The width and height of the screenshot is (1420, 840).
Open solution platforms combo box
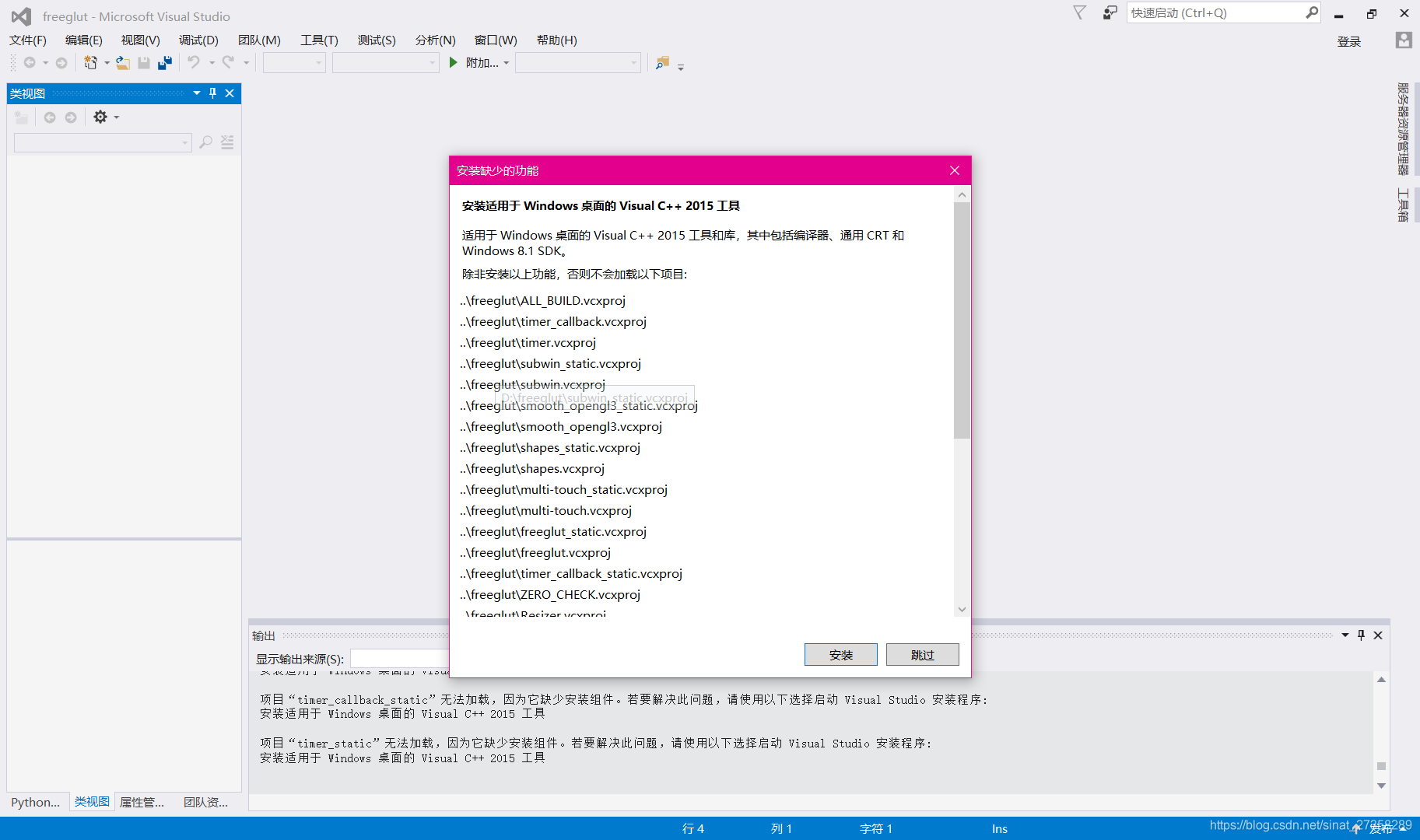386,63
